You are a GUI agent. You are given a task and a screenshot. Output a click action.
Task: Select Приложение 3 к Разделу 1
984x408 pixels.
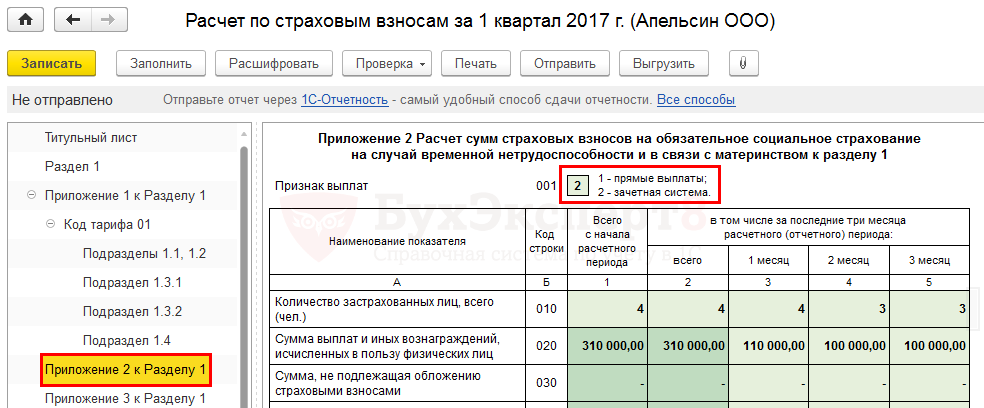click(125, 399)
